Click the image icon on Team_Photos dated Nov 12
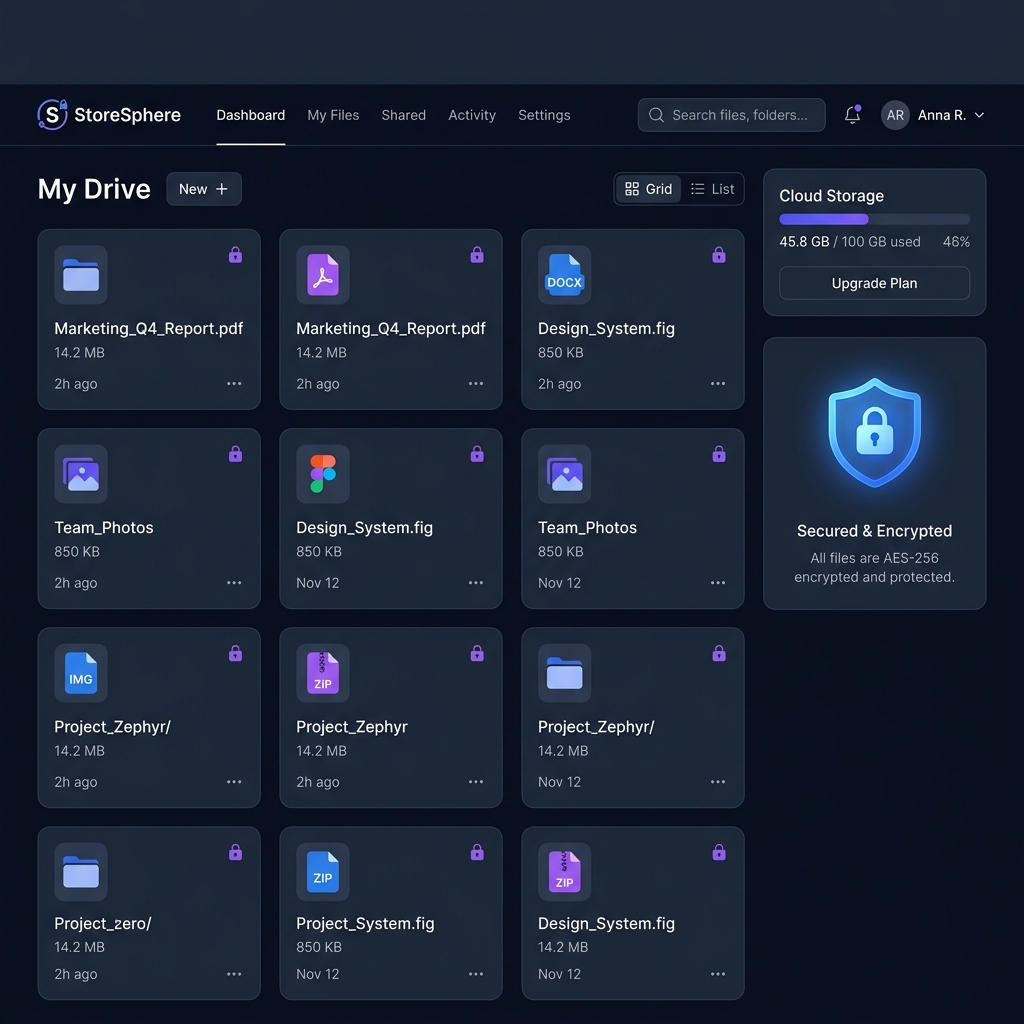1024x1024 pixels. coord(564,474)
